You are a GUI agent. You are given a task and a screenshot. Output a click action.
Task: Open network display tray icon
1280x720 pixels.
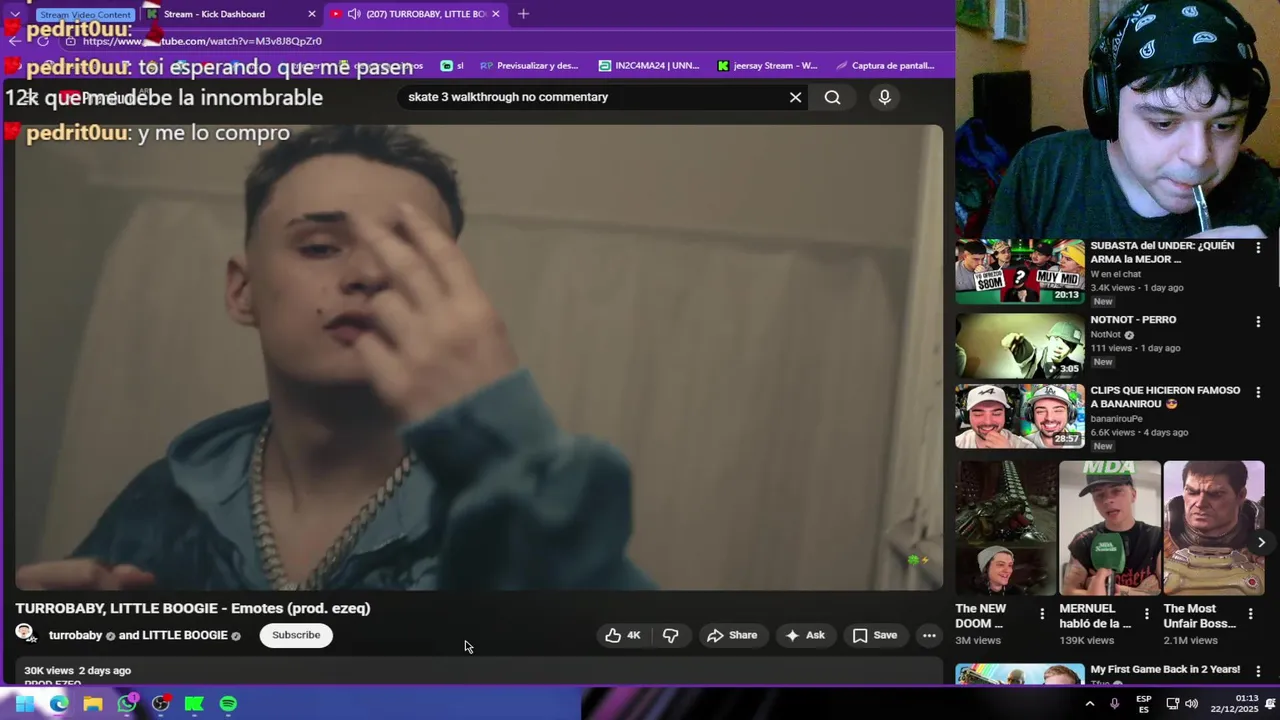pyautogui.click(x=1173, y=704)
